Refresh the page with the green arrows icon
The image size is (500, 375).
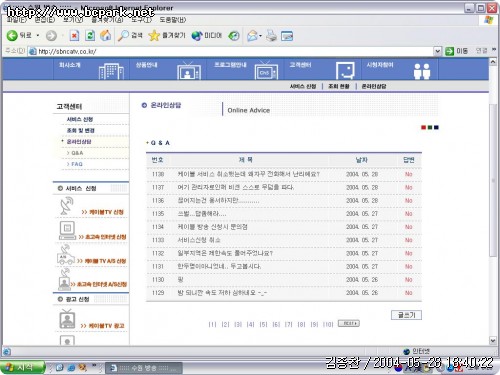tap(90, 36)
